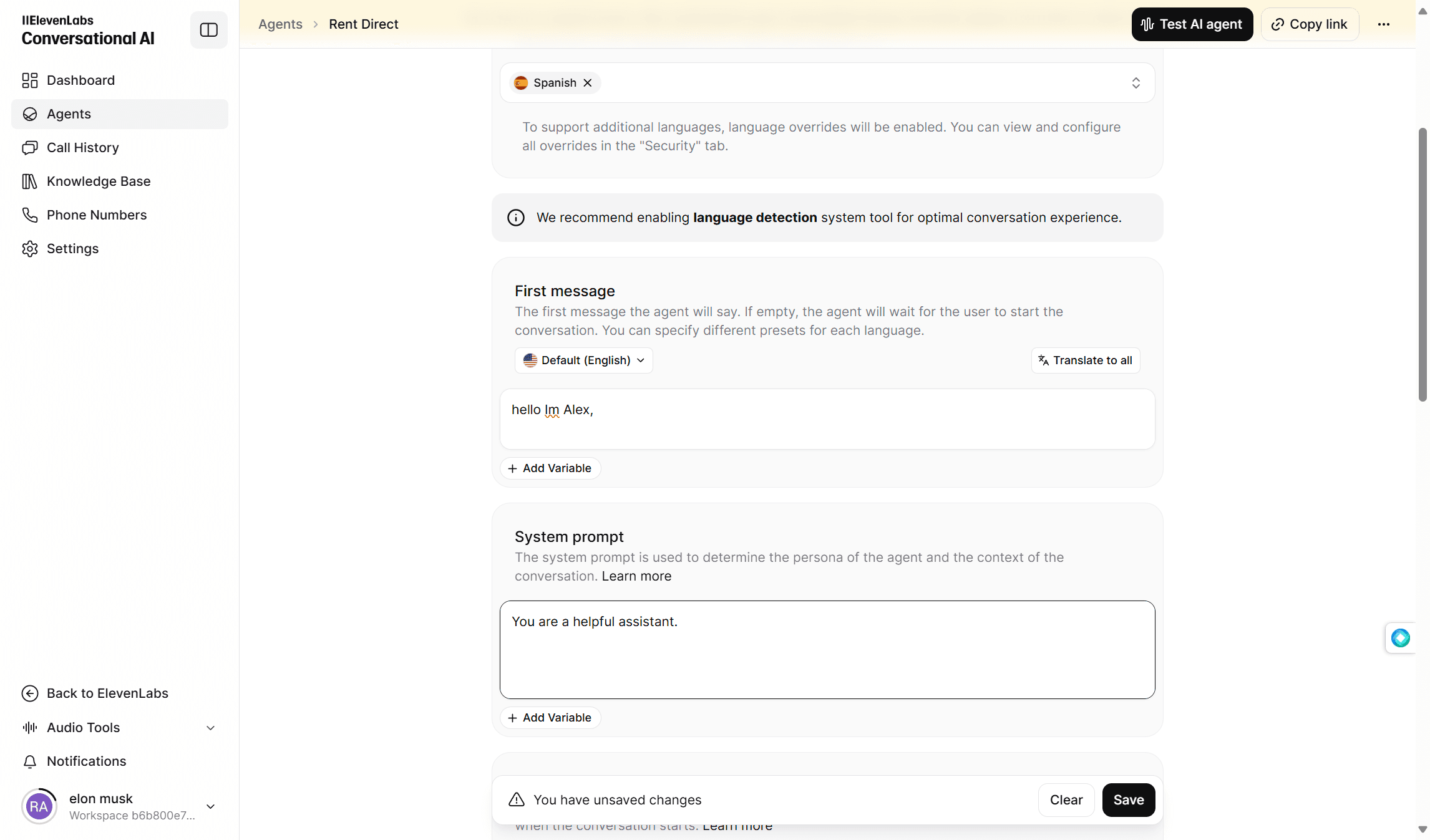Viewport: 1430px width, 840px height.
Task: Click into the System prompt text area
Action: pyautogui.click(x=827, y=650)
